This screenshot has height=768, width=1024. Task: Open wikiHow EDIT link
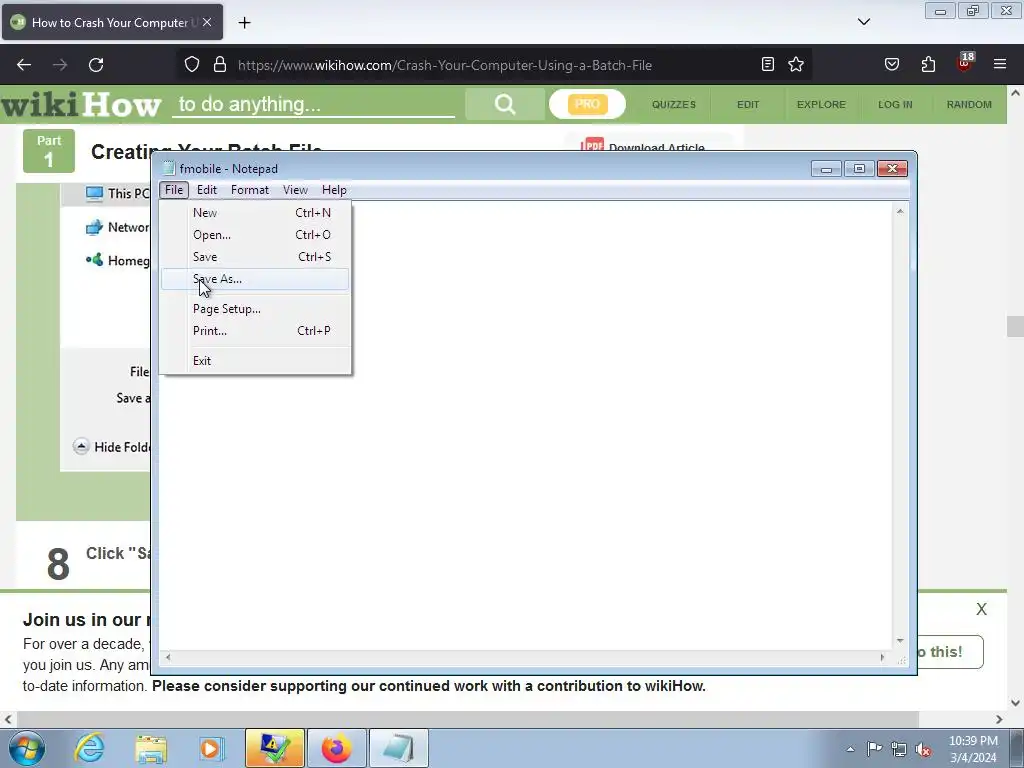tap(748, 104)
